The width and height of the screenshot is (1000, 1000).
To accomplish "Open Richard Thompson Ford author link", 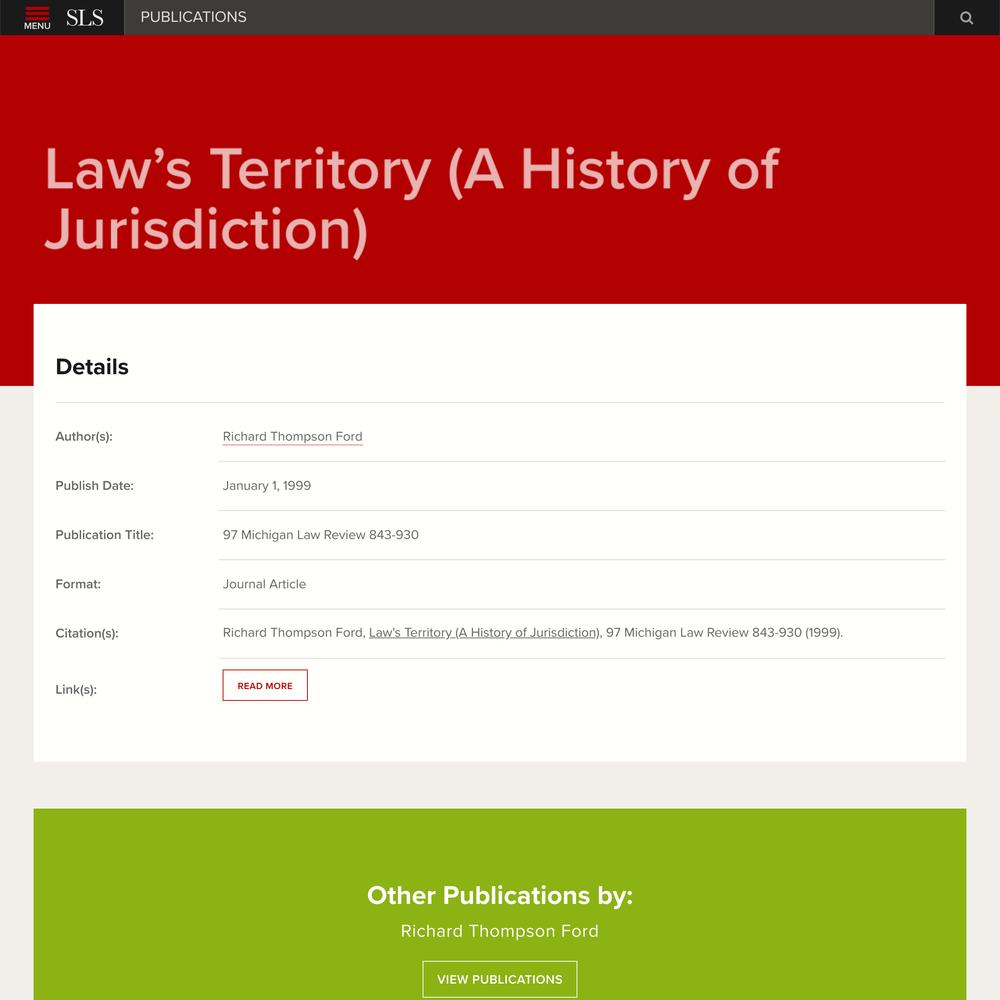I will (x=292, y=437).
